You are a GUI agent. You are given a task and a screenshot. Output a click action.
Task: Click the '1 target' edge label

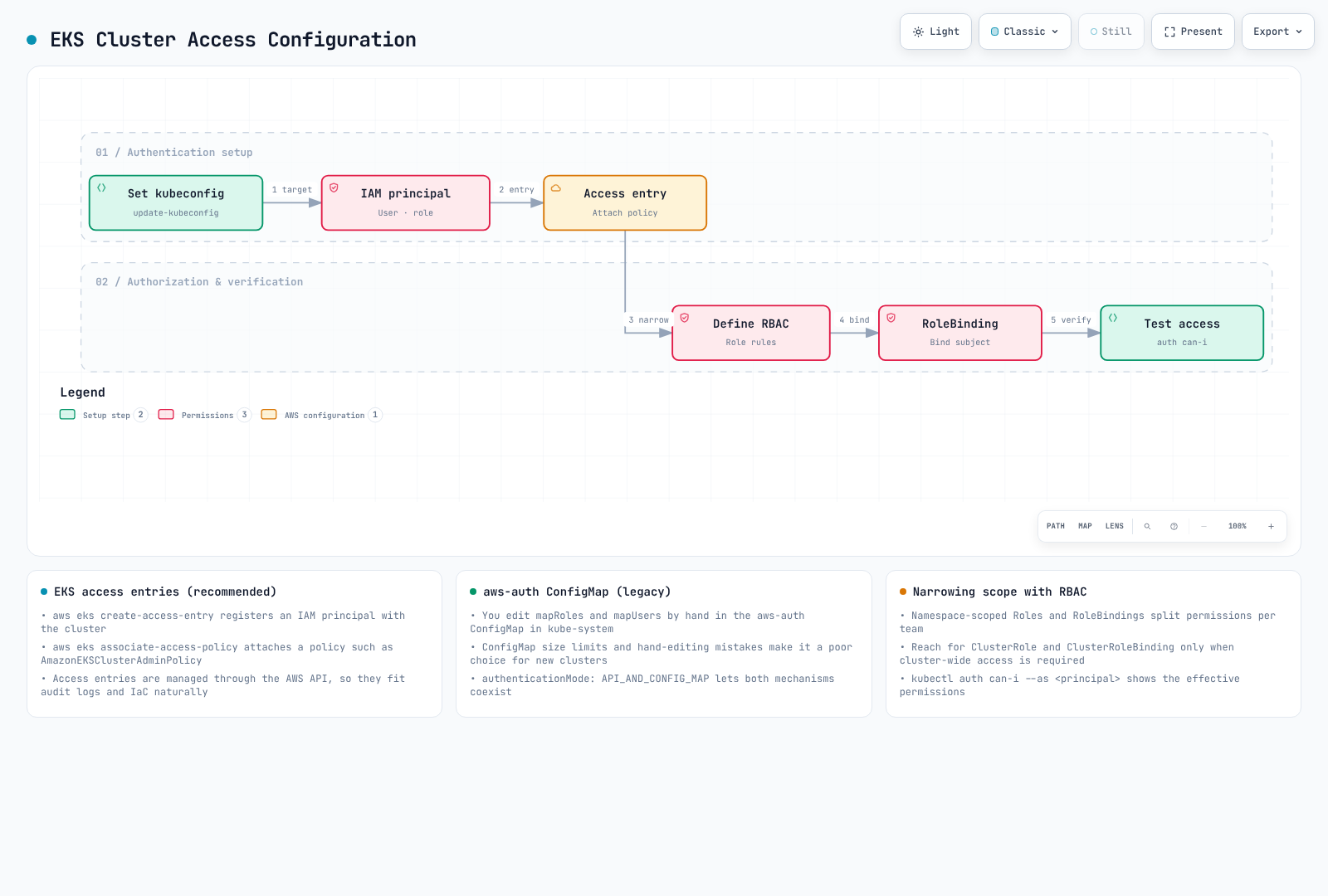(x=292, y=190)
